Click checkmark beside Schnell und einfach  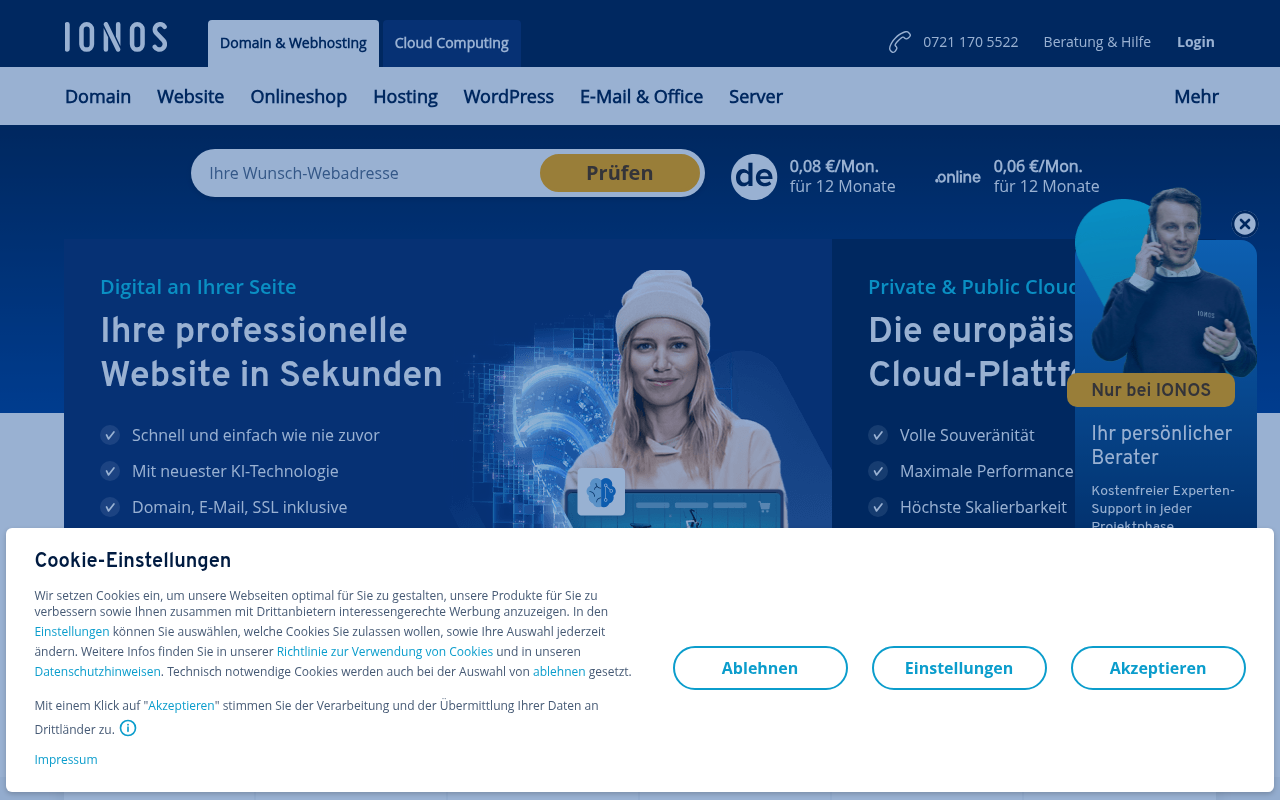point(110,435)
